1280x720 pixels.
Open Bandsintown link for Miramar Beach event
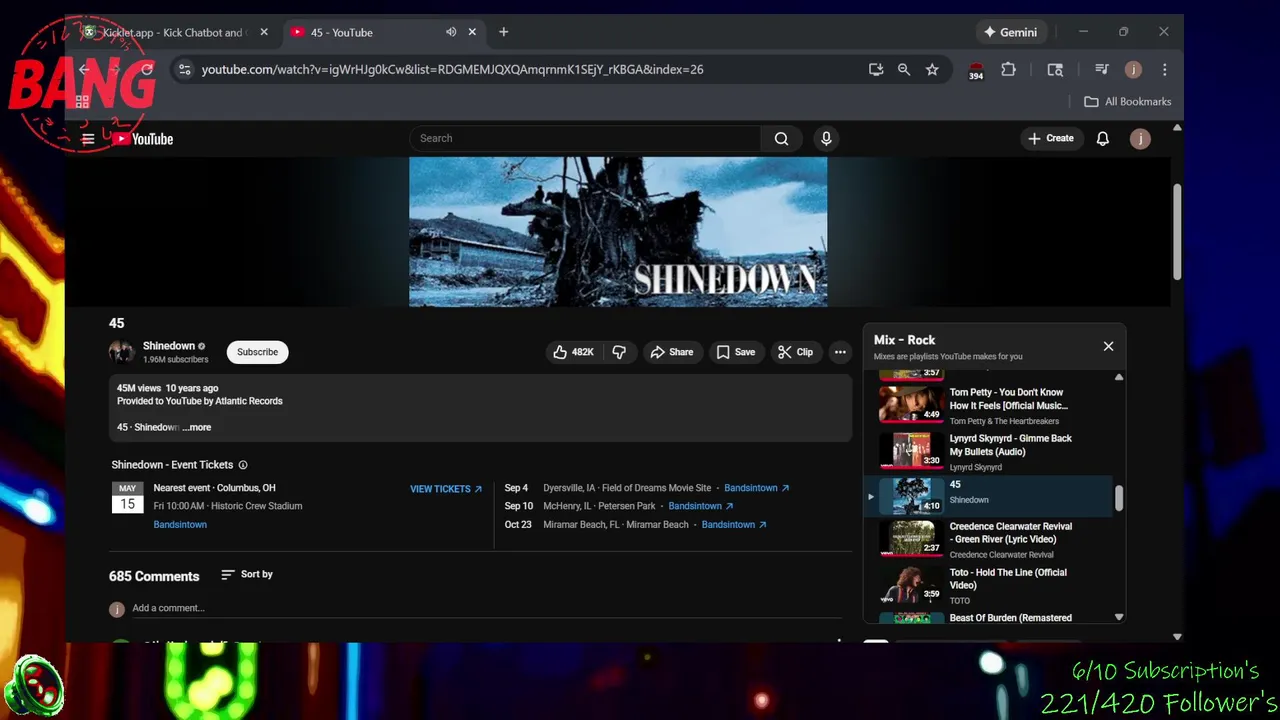coord(734,524)
